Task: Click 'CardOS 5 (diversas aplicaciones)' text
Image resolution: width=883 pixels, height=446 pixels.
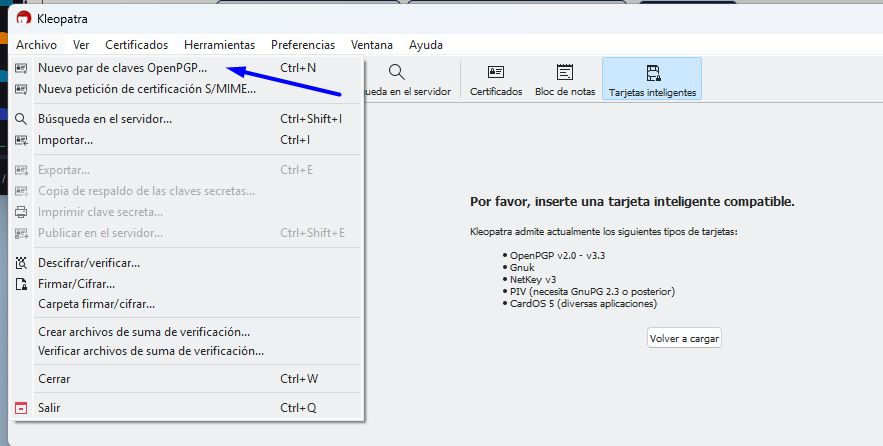Action: (x=583, y=304)
